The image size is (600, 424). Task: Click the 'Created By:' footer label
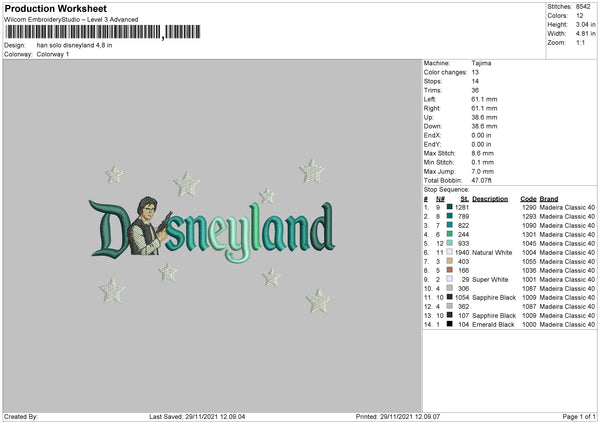coord(21,416)
